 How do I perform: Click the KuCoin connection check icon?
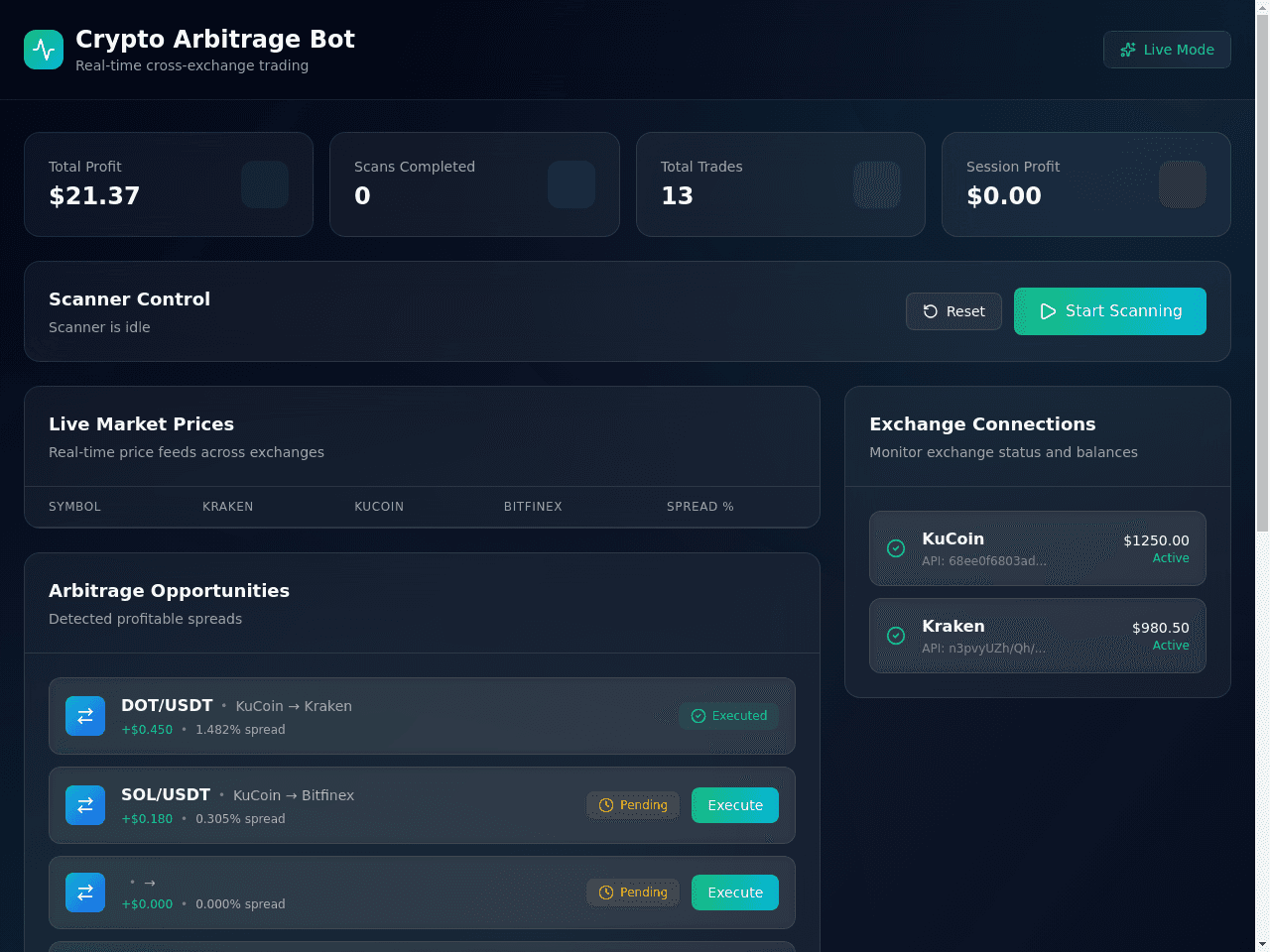click(896, 548)
